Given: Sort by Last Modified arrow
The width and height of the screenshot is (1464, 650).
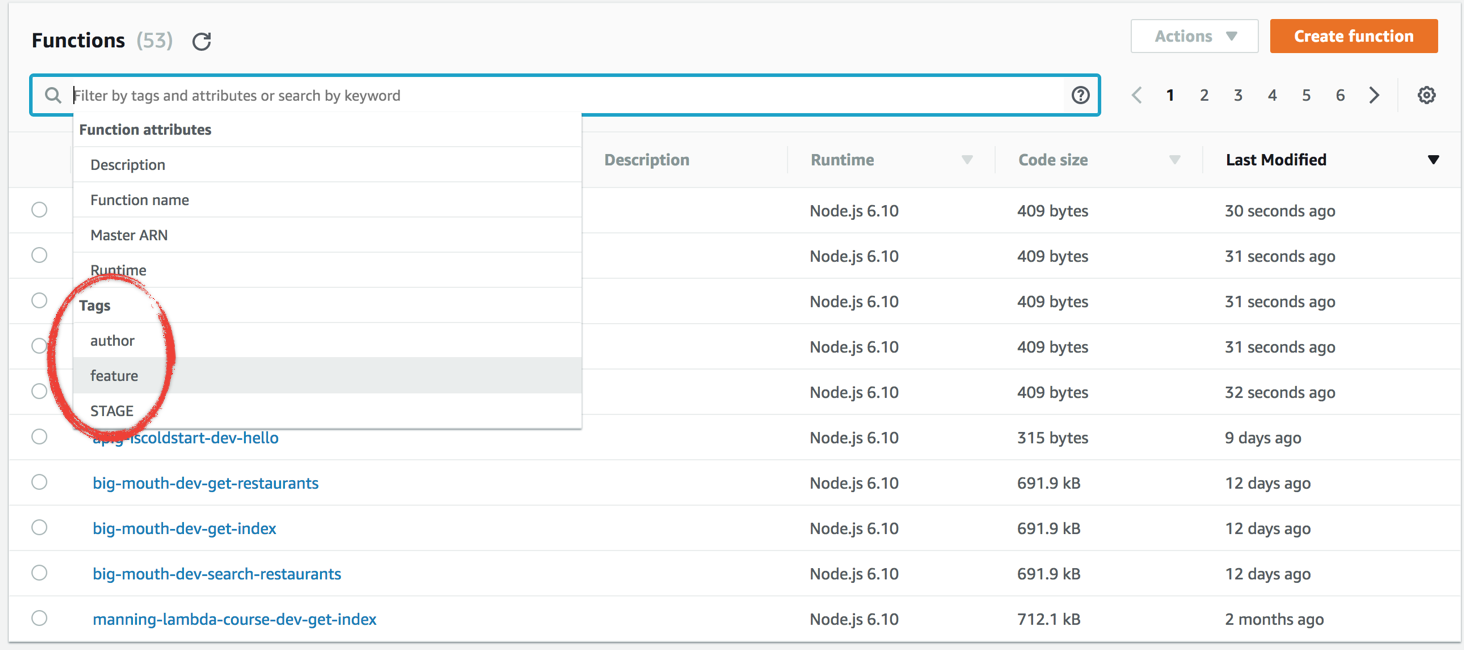Looking at the screenshot, I should click(1433, 160).
